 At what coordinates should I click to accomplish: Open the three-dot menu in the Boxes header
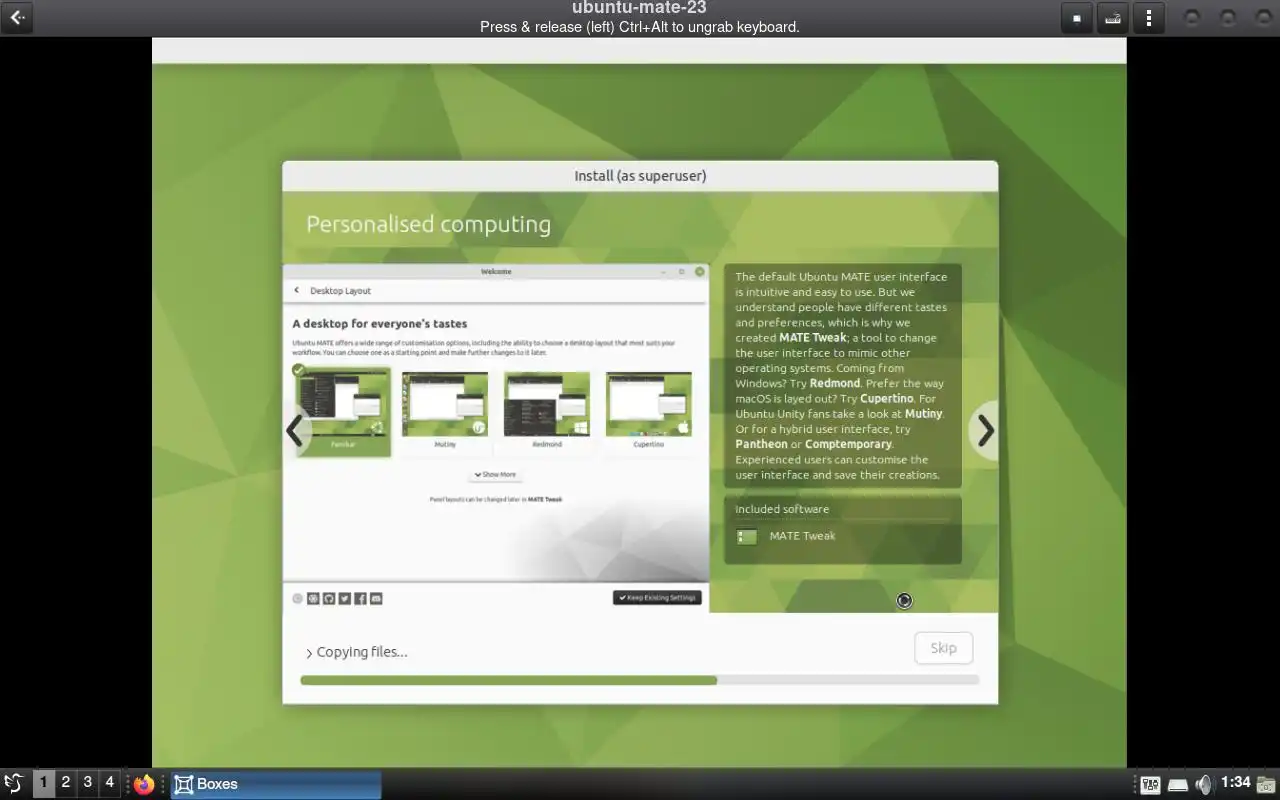point(1149,18)
